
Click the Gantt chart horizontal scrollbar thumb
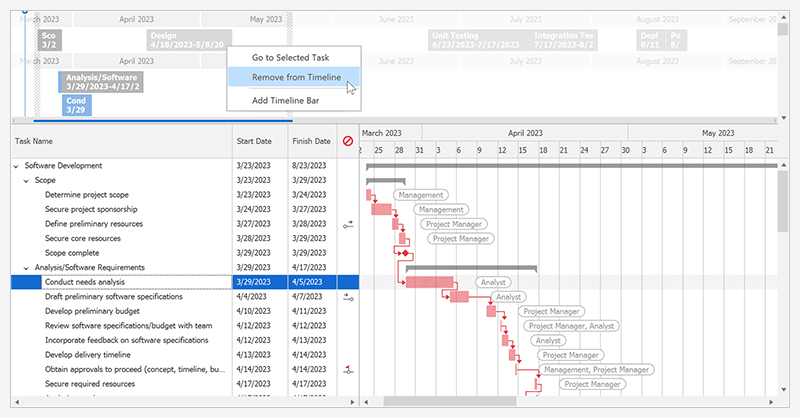pos(450,402)
